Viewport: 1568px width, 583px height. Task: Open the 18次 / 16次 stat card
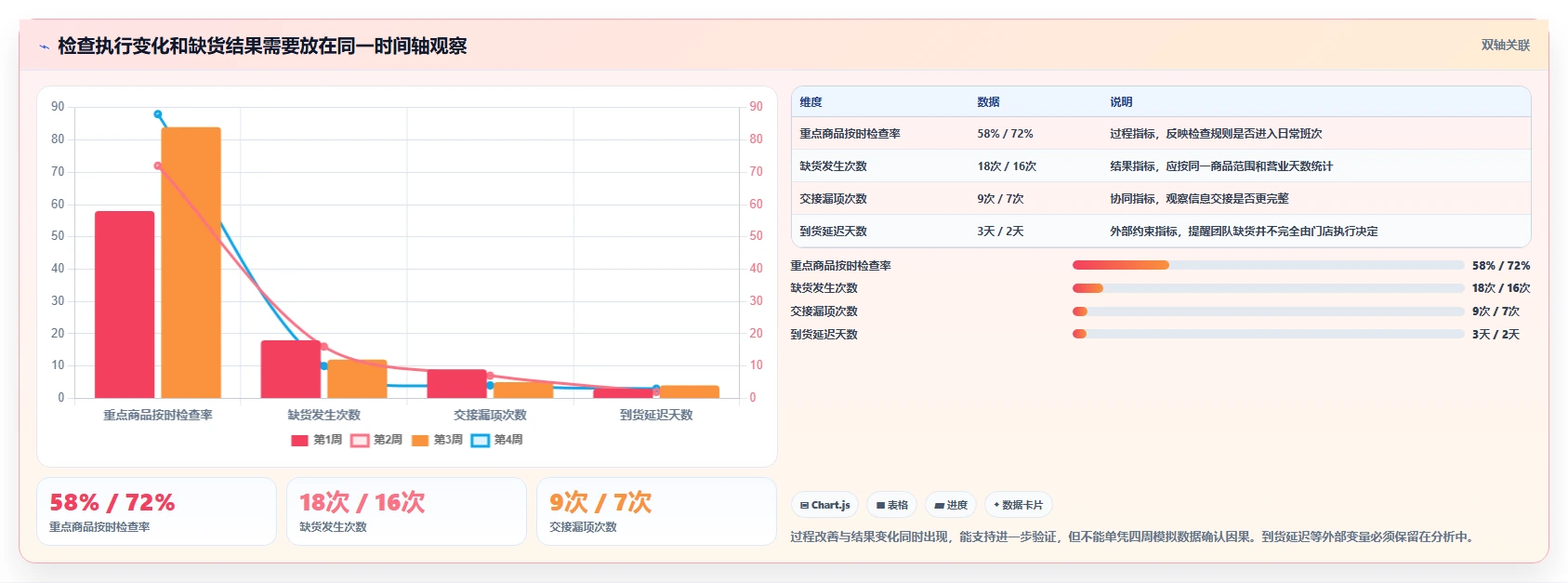[406, 511]
